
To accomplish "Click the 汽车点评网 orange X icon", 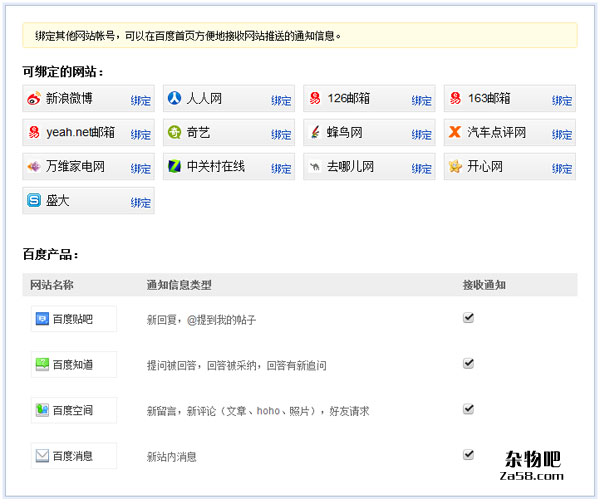I will click(x=455, y=132).
